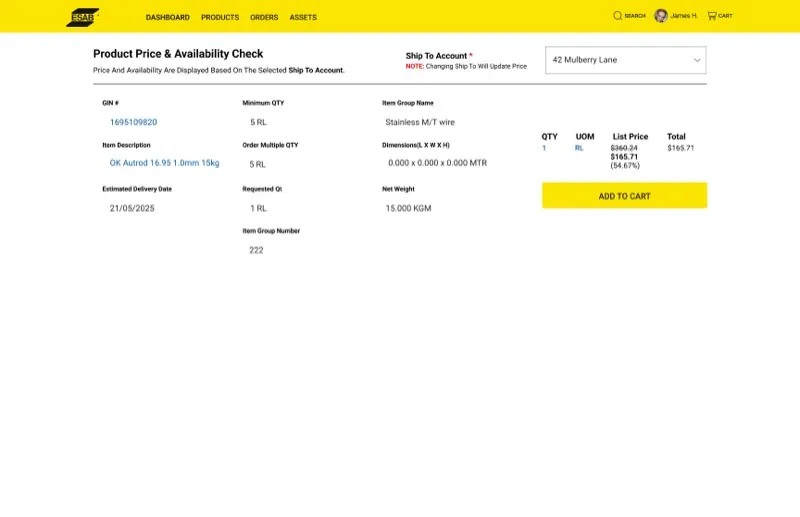Click the Product Price & Availability Check heading
The width and height of the screenshot is (800, 517).
178,54
